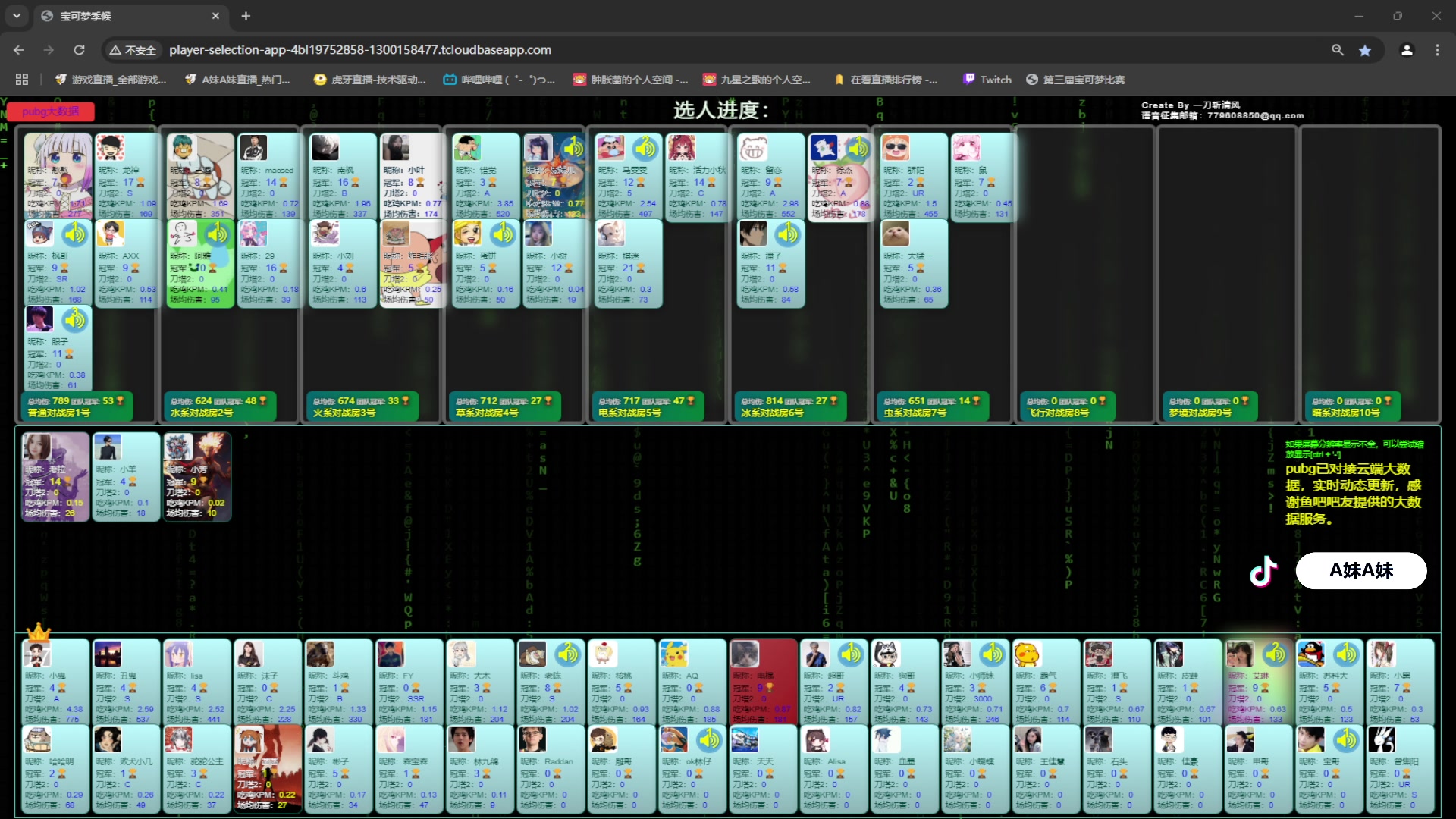Viewport: 1456px width, 819px height.
Task: Click speaker icon on 蛋饼 card
Action: coord(503,234)
